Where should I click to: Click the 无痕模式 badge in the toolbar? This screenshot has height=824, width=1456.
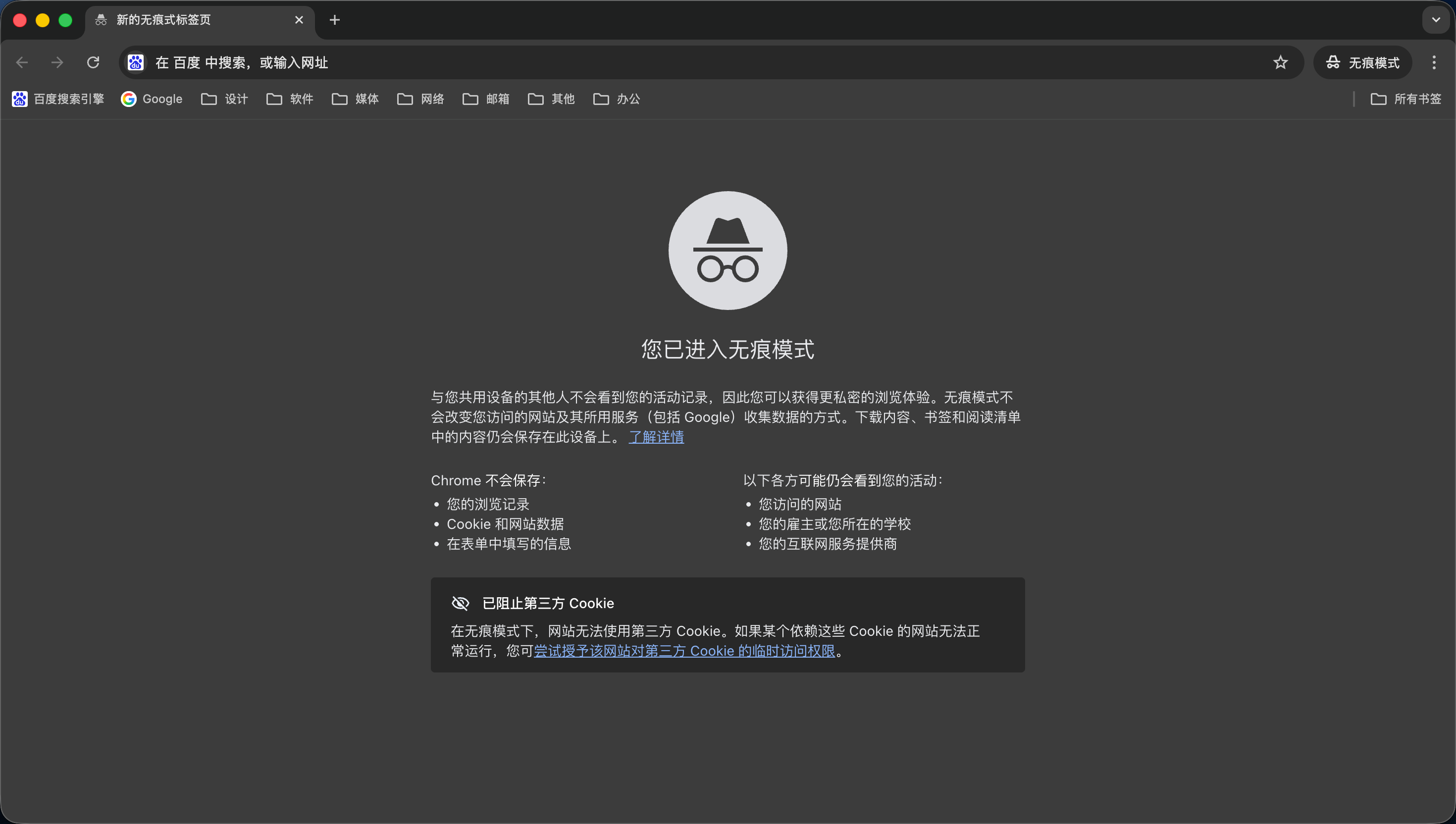[1362, 62]
